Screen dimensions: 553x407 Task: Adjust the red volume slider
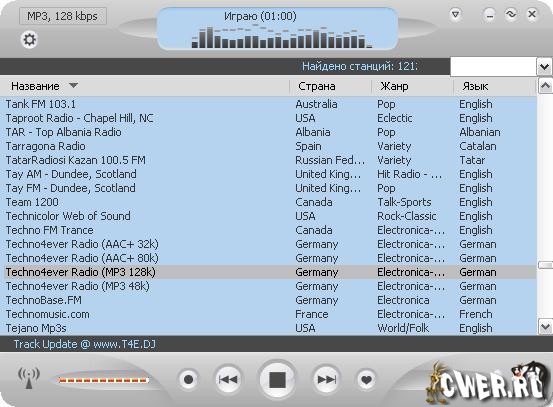pos(104,380)
